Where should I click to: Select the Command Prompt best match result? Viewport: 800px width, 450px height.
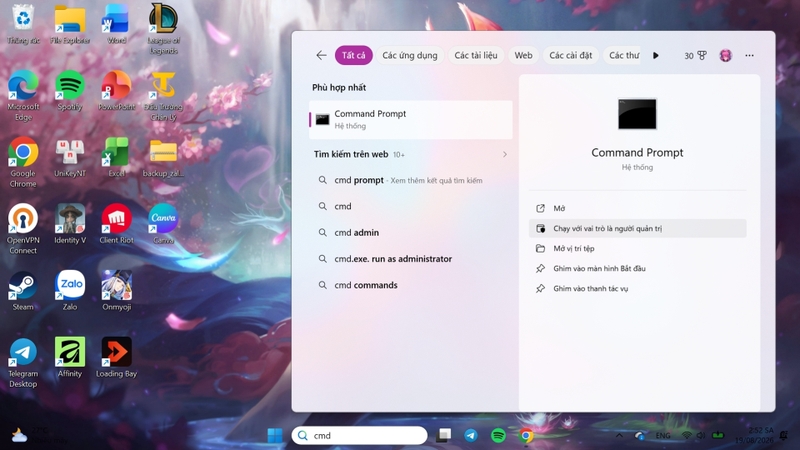tap(411, 119)
